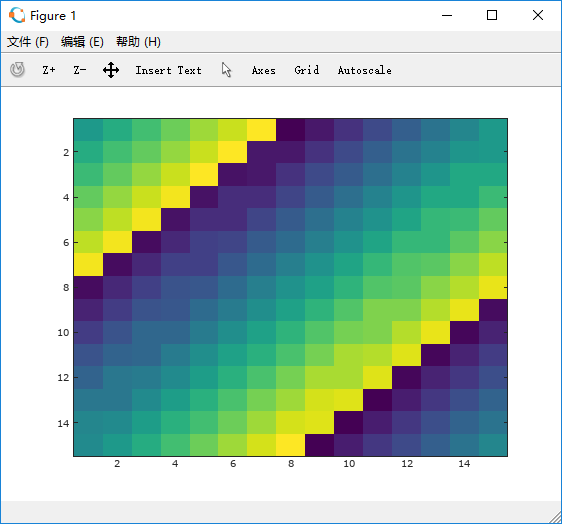Screen dimensions: 562x524
Task: Click x-axis tick label 14
Action: coord(464,463)
